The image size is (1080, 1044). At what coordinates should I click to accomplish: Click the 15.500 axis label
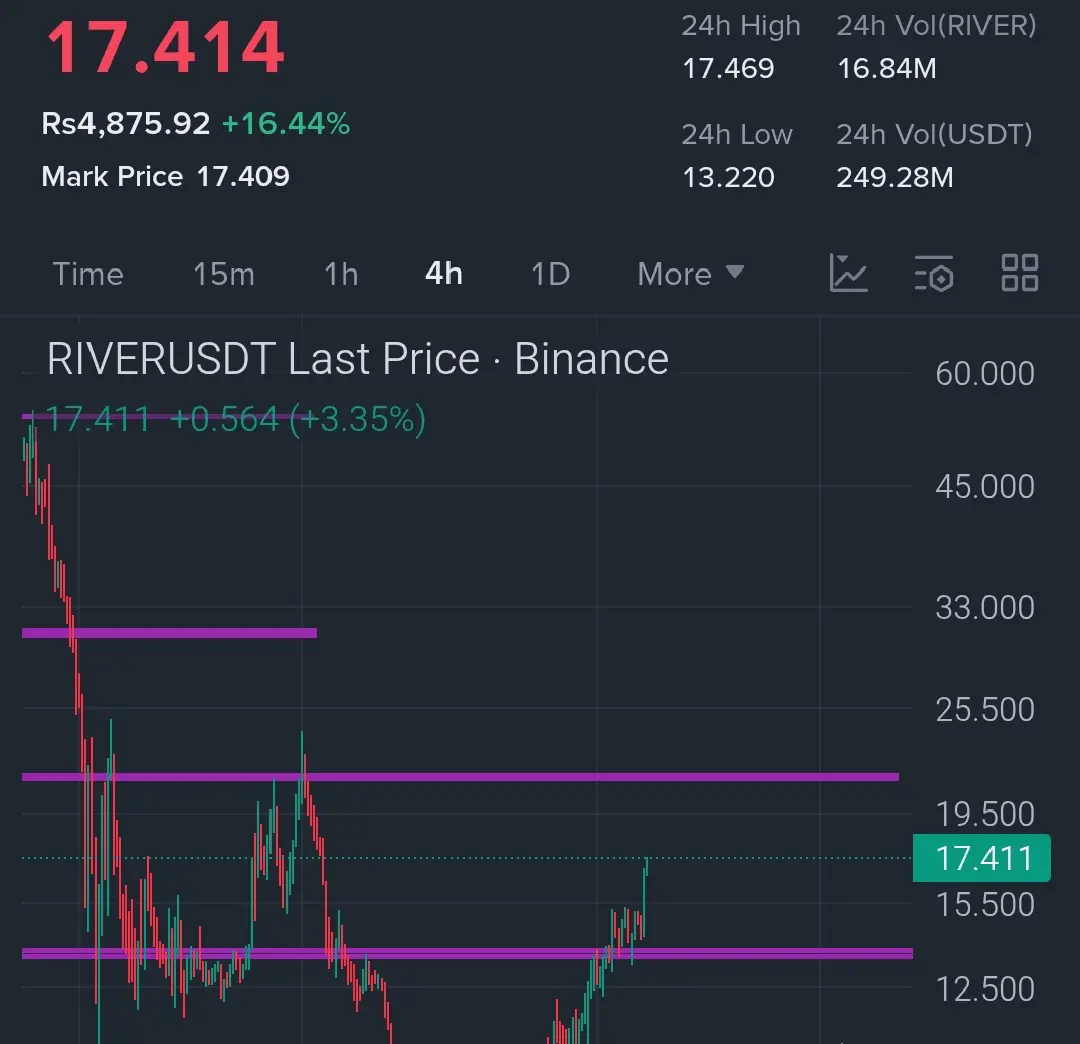[985, 905]
